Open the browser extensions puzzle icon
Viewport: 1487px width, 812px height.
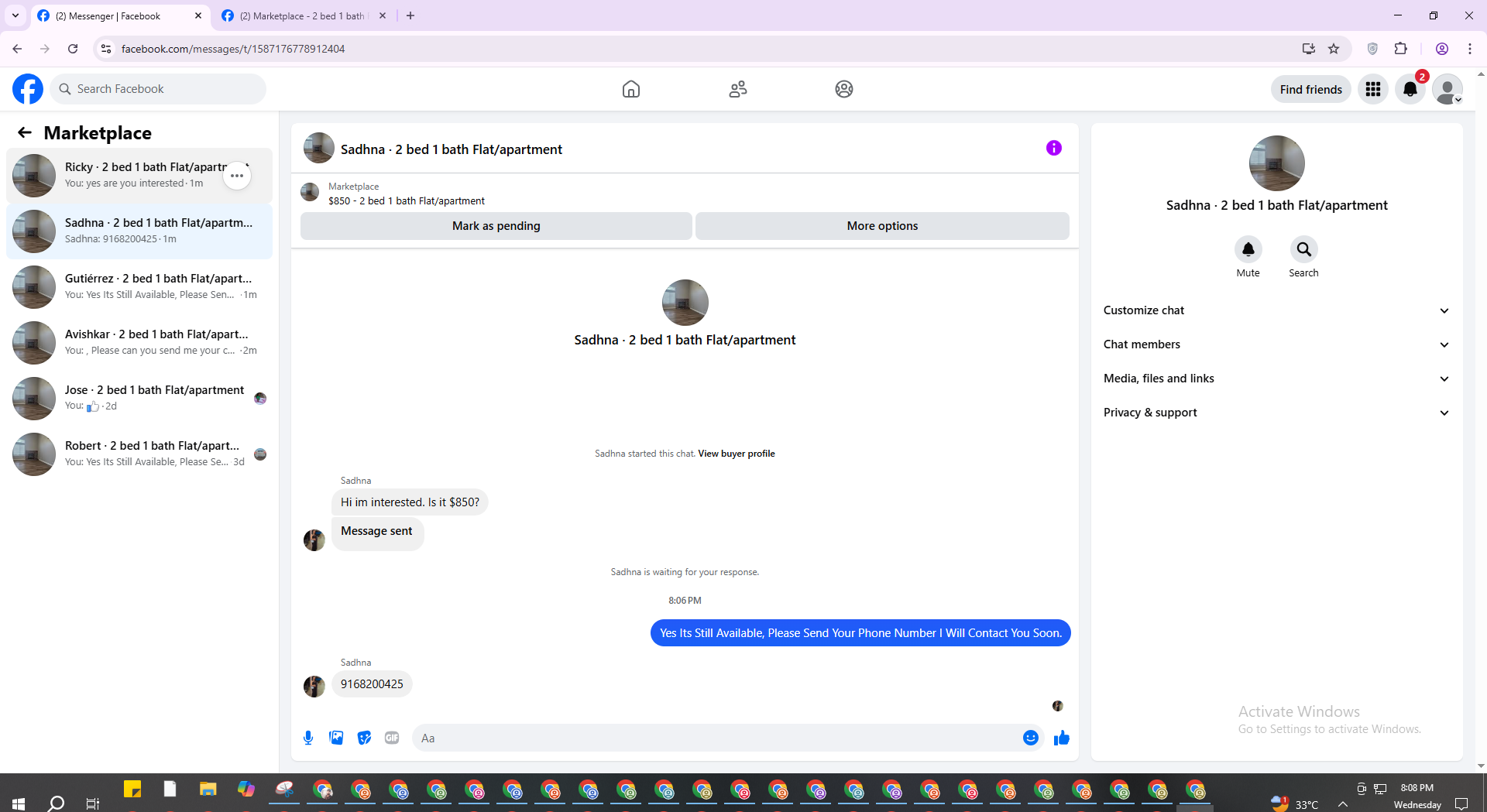click(x=1400, y=49)
